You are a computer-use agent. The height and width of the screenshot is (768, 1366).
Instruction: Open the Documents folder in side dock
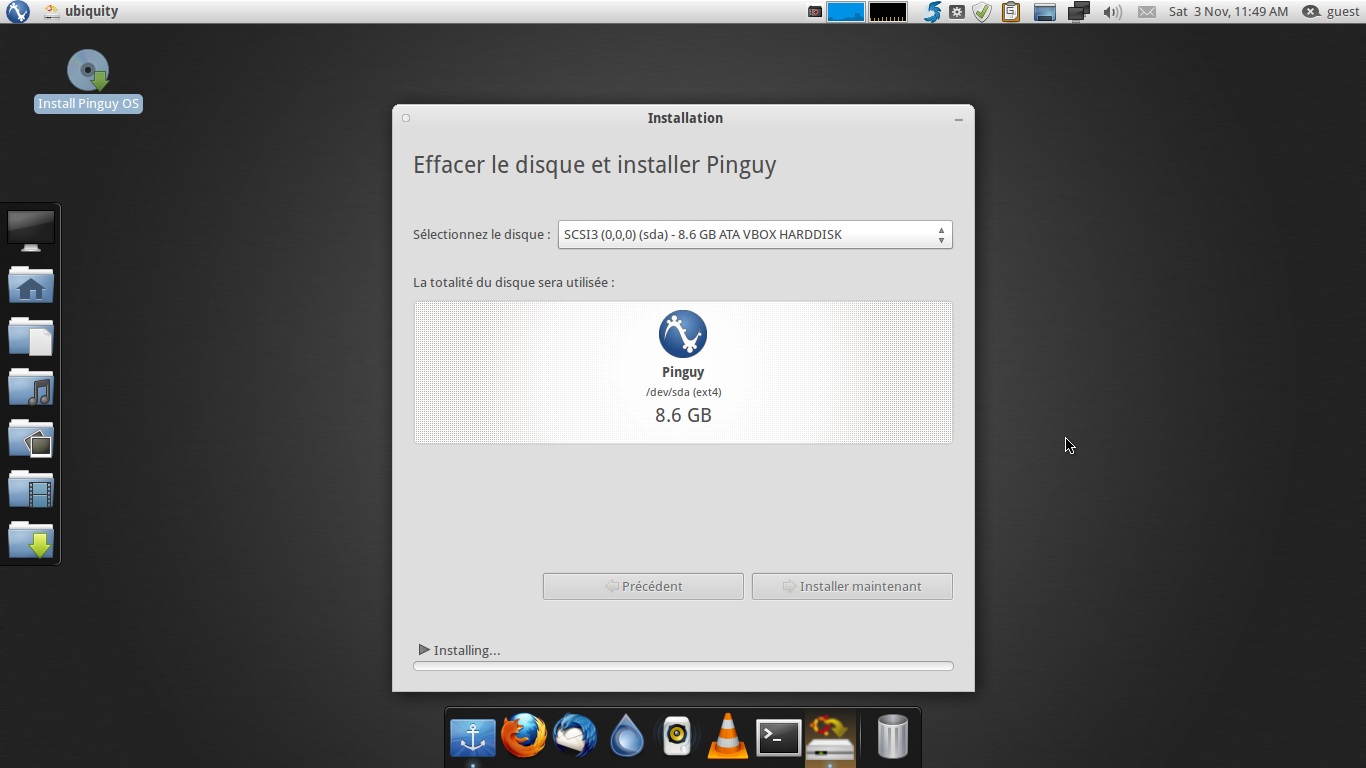click(x=31, y=336)
